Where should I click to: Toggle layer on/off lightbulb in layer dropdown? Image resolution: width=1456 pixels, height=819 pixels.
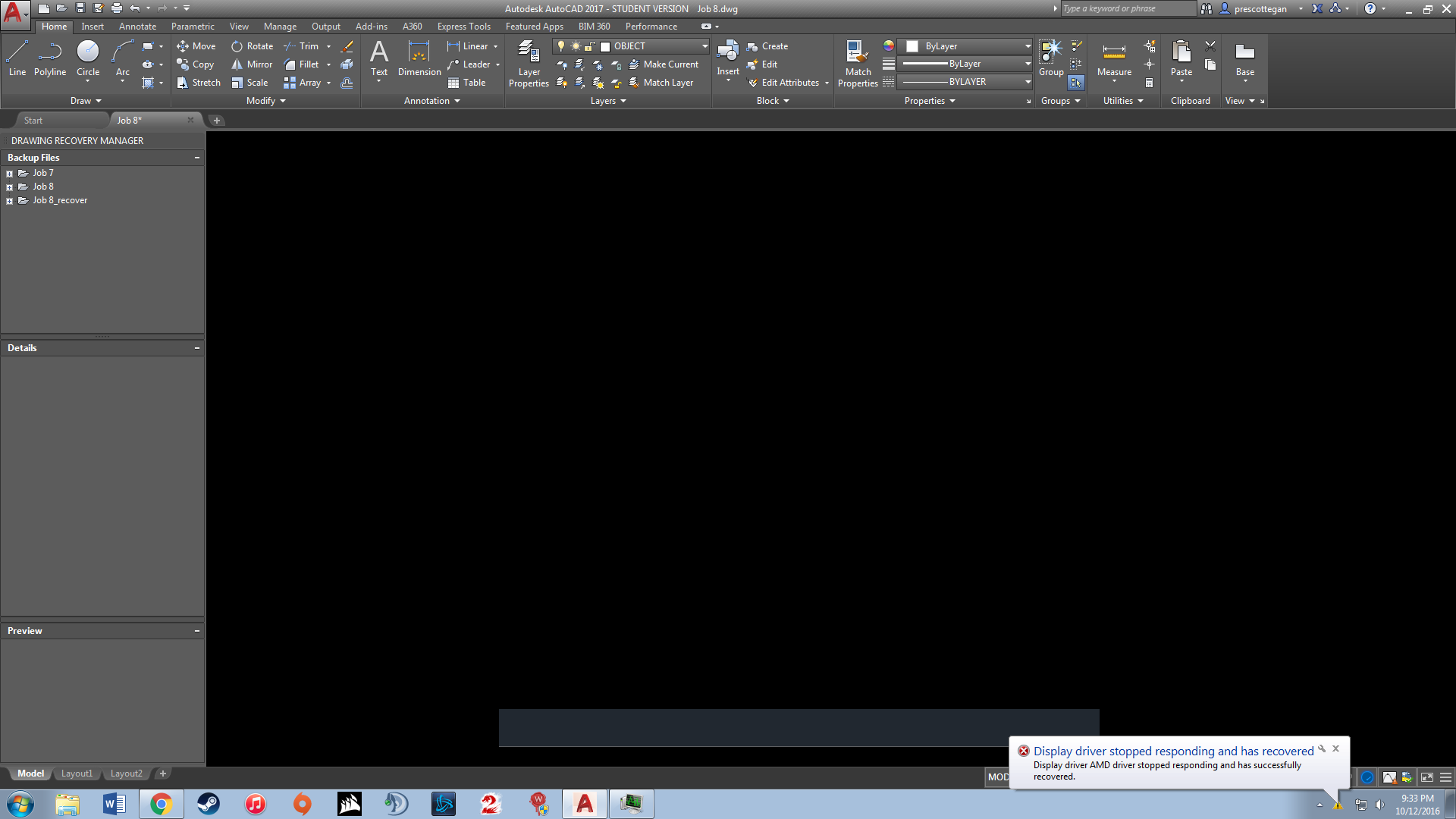[561, 46]
